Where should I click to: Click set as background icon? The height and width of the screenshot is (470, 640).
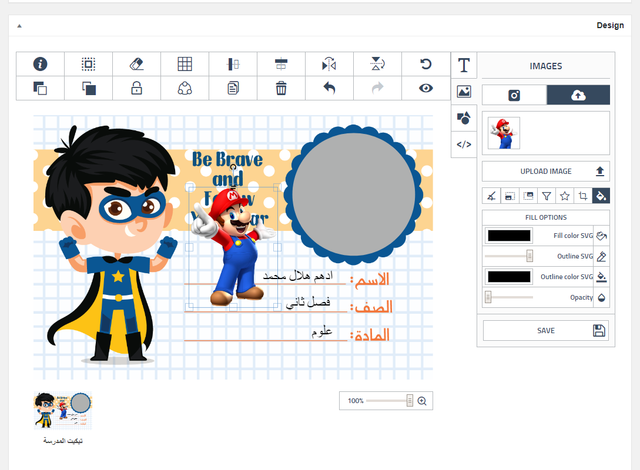(x=510, y=196)
